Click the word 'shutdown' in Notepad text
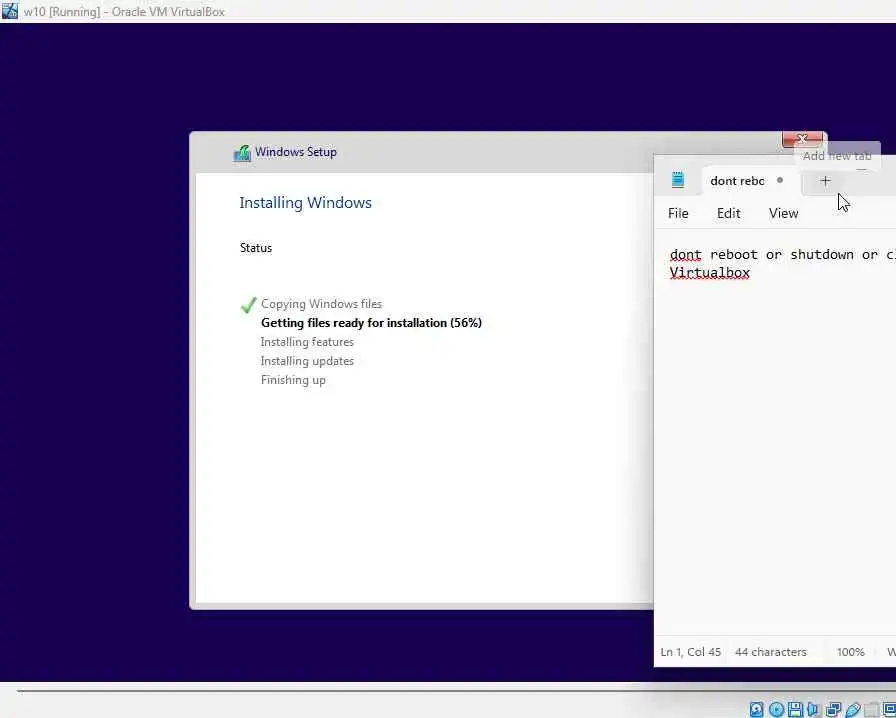 coord(822,254)
